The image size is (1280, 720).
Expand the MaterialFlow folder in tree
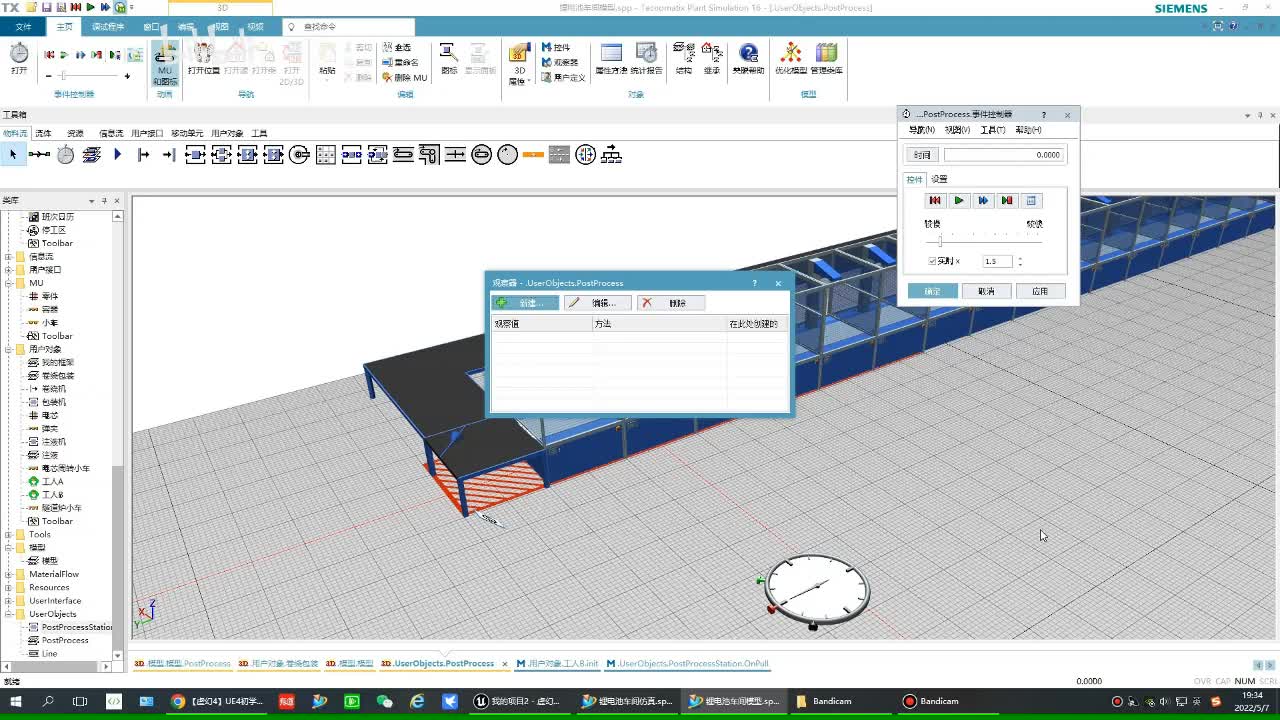tap(9, 574)
